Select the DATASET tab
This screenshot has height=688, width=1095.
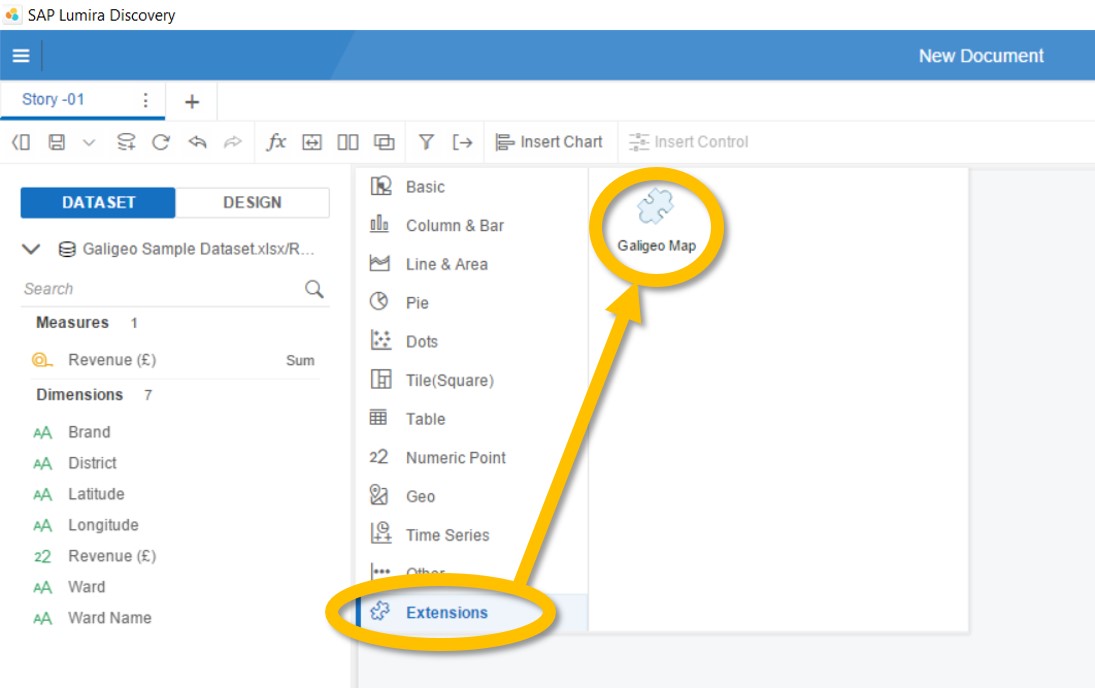coord(98,203)
